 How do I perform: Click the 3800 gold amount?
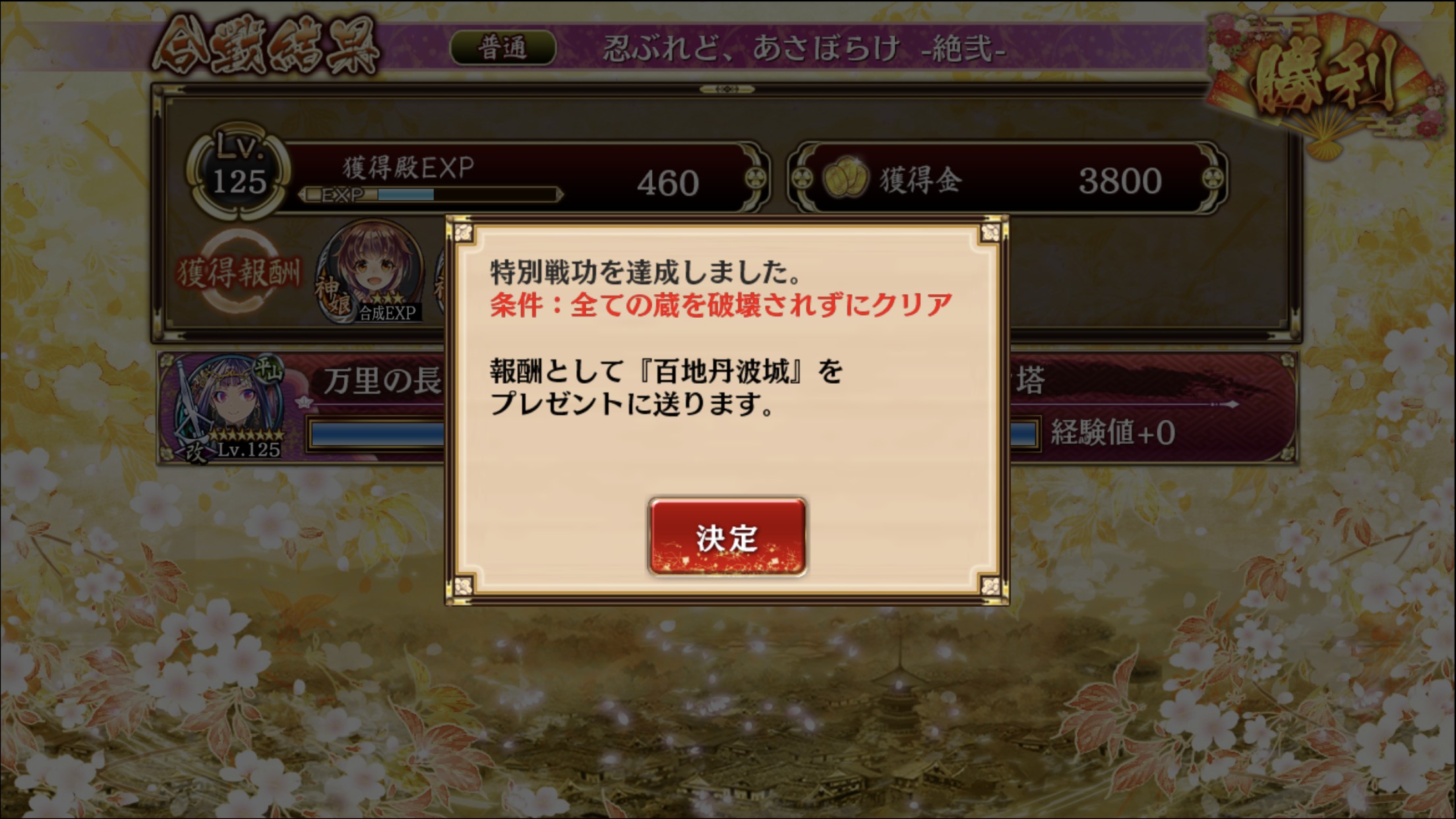pyautogui.click(x=1120, y=181)
